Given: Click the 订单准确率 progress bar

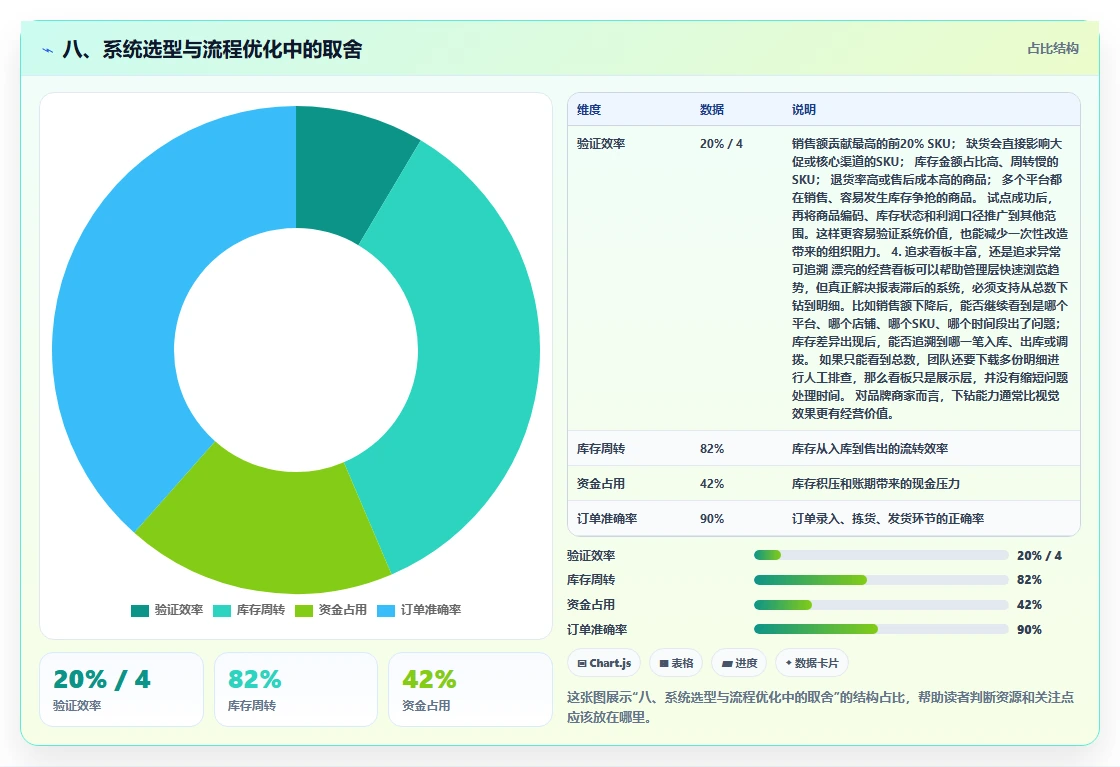Looking at the screenshot, I should 881,629.
